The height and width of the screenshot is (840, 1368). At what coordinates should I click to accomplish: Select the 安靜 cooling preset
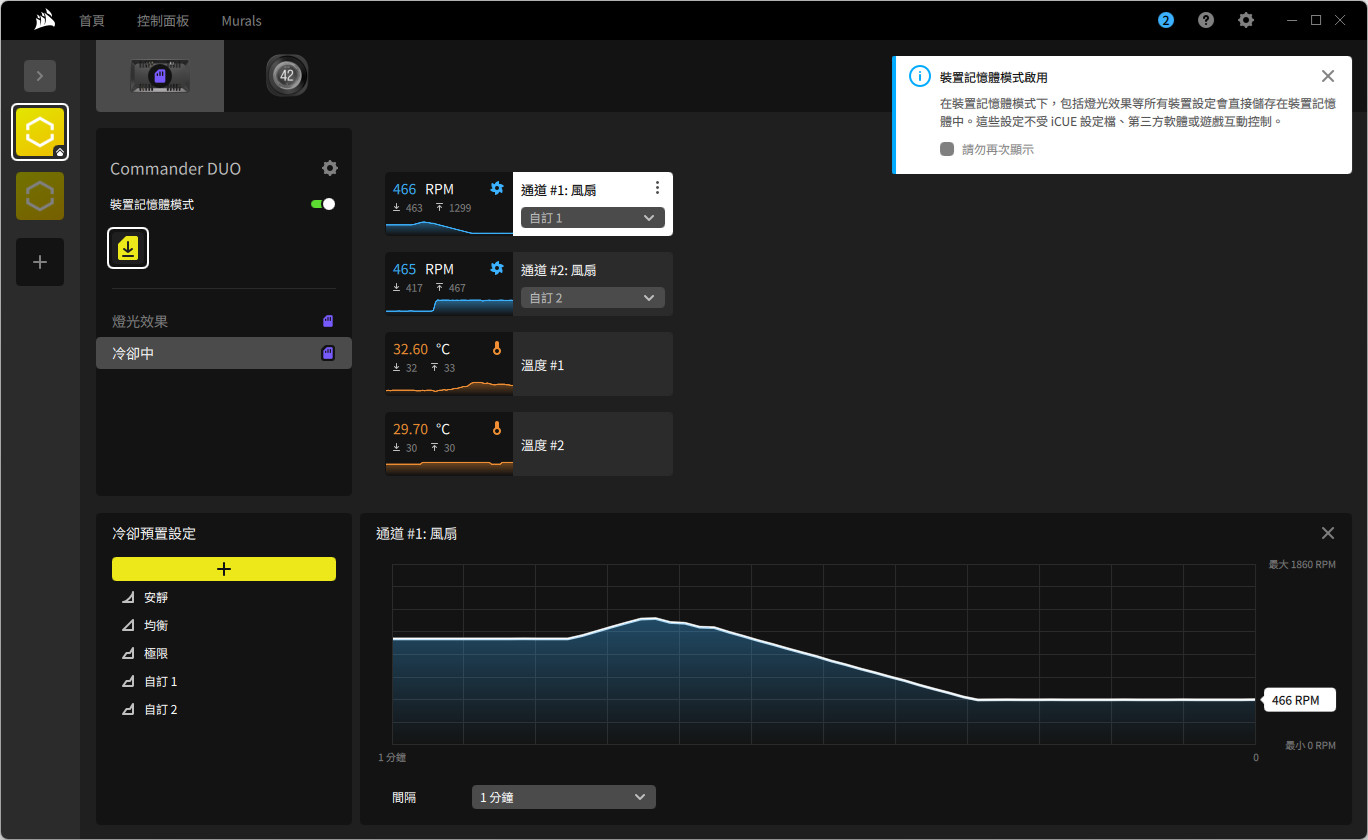pos(156,597)
